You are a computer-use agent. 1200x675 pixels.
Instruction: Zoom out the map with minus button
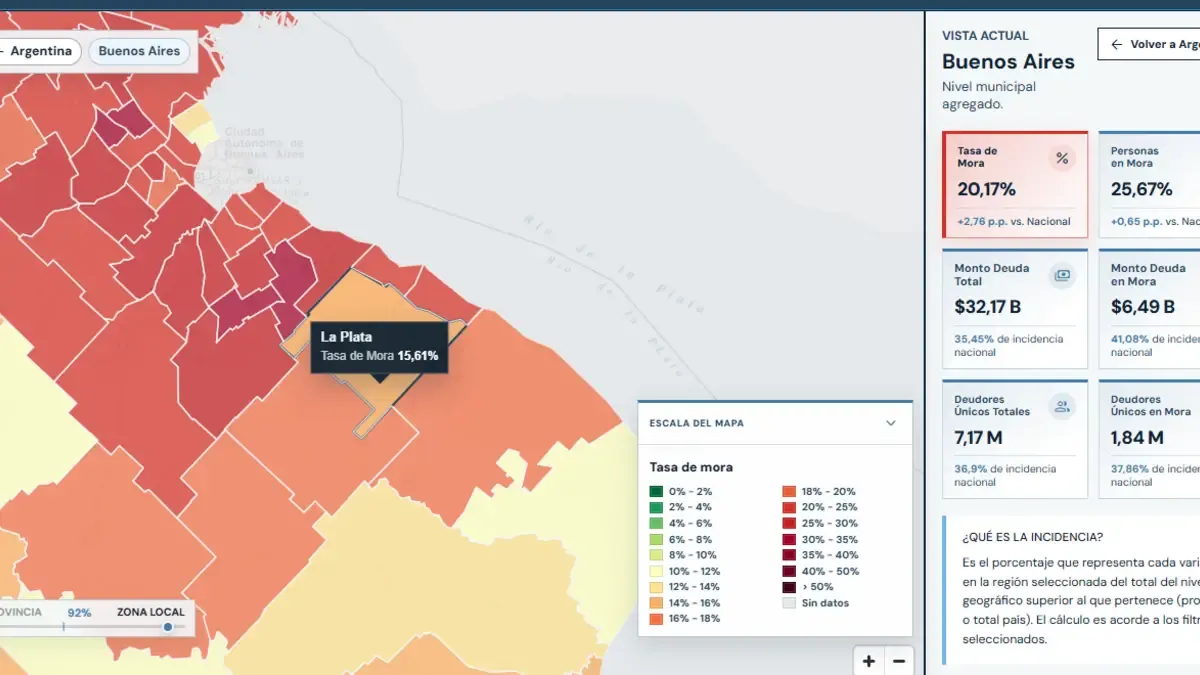898,661
